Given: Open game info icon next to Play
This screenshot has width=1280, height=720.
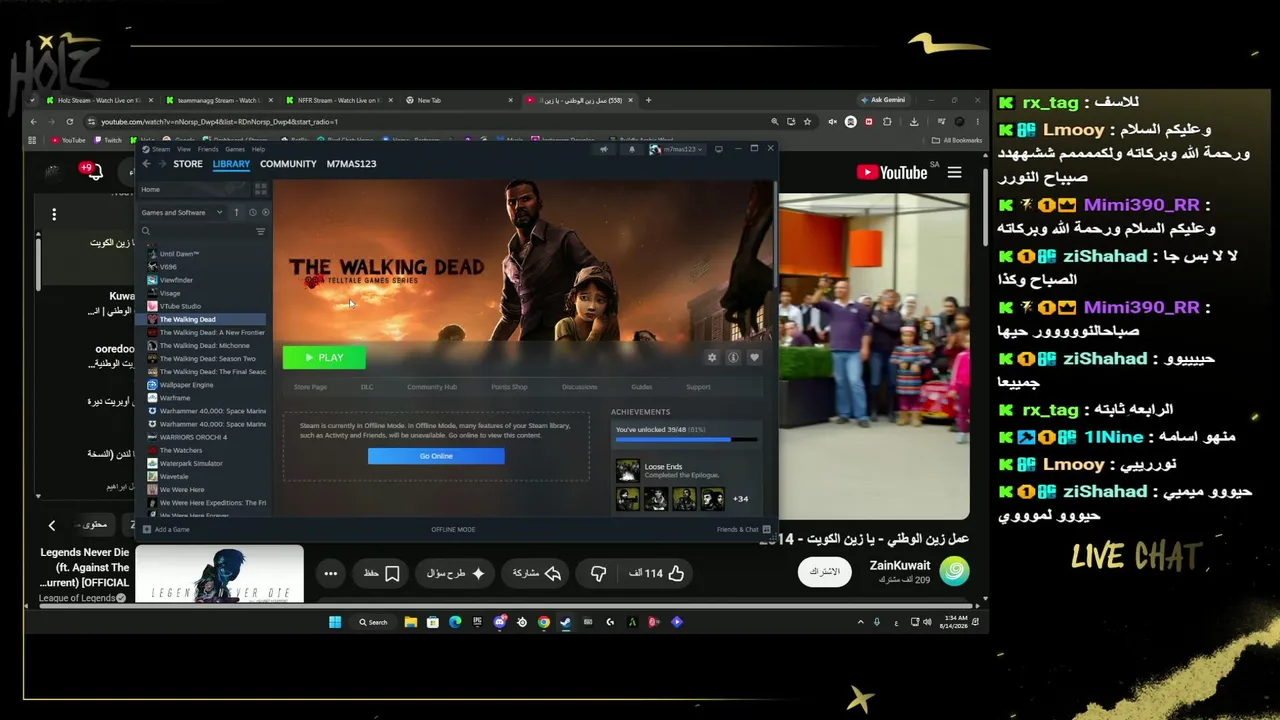Looking at the screenshot, I should pos(733,357).
